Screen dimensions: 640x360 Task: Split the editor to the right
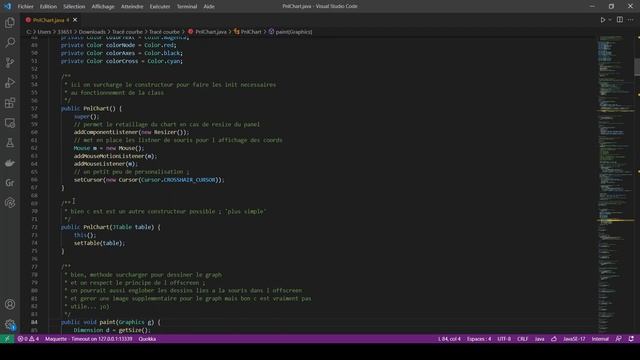coord(620,20)
